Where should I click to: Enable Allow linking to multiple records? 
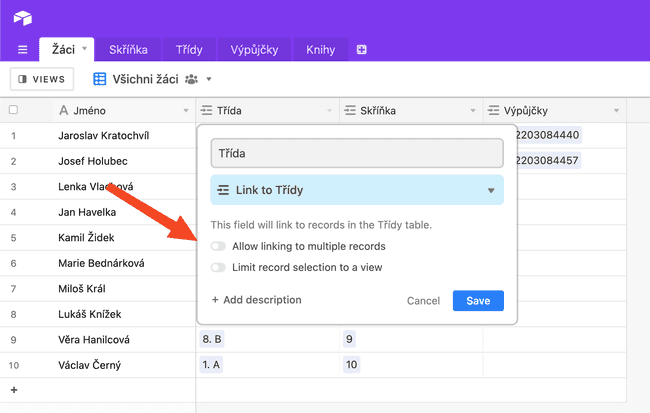(x=218, y=246)
